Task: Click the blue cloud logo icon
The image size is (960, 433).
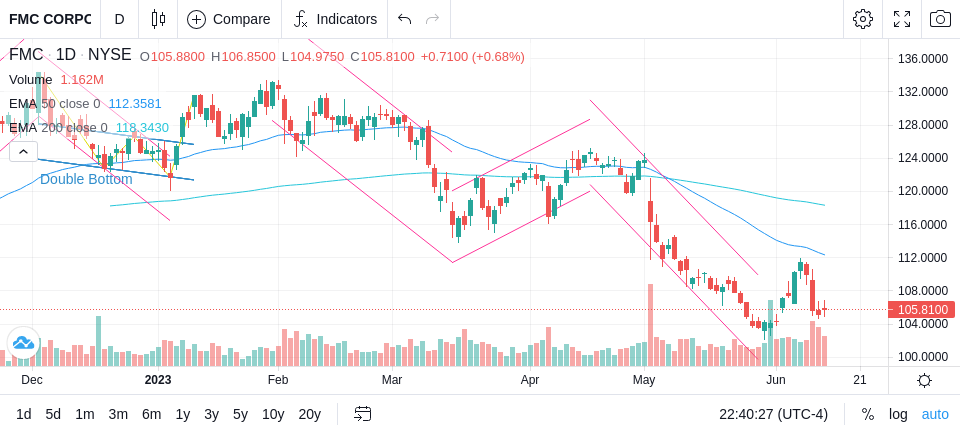Action: (x=23, y=343)
